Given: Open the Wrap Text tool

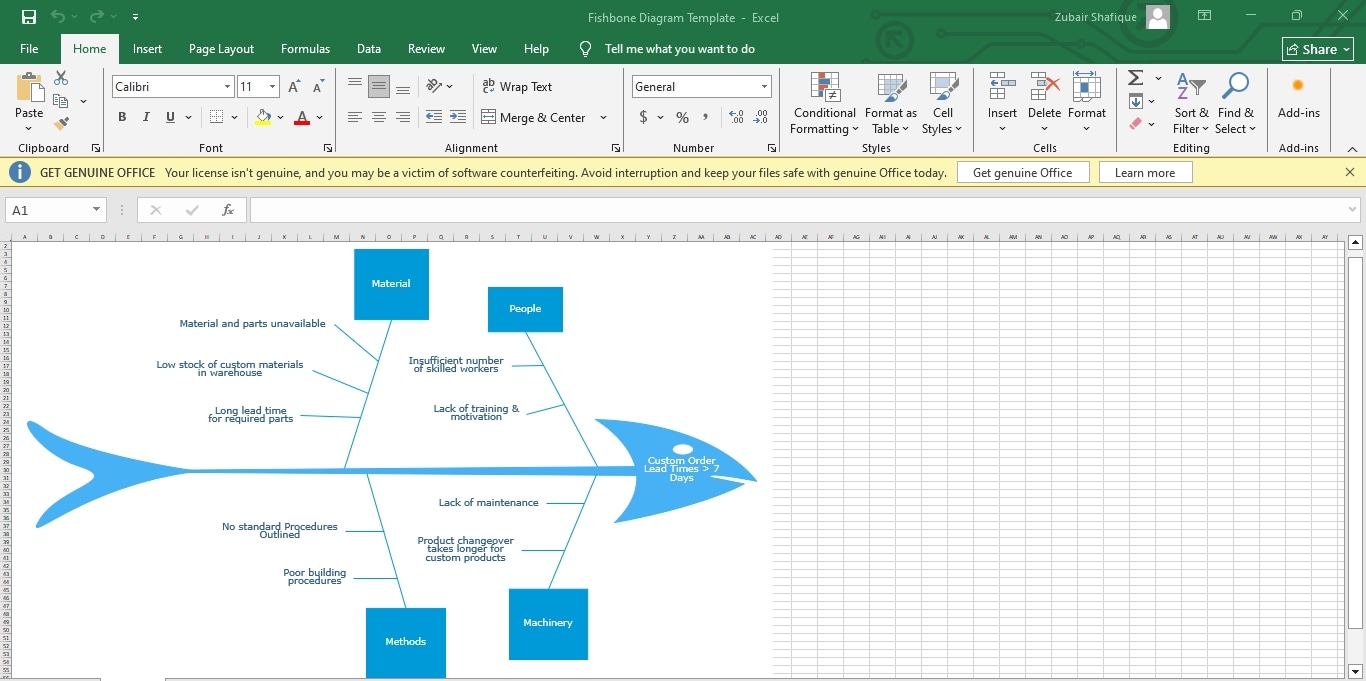Looking at the screenshot, I should (517, 86).
